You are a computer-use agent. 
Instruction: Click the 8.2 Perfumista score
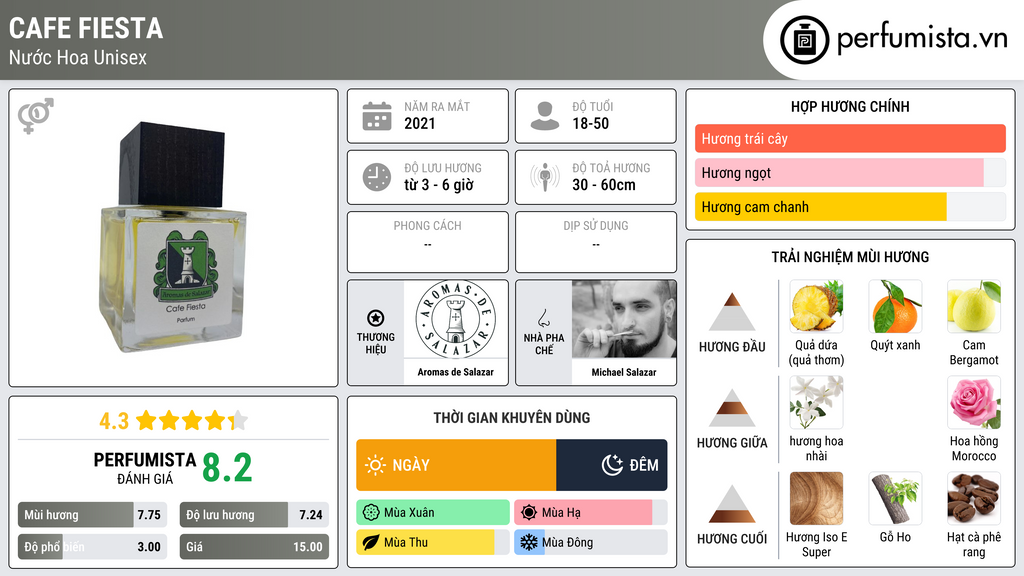pos(227,468)
